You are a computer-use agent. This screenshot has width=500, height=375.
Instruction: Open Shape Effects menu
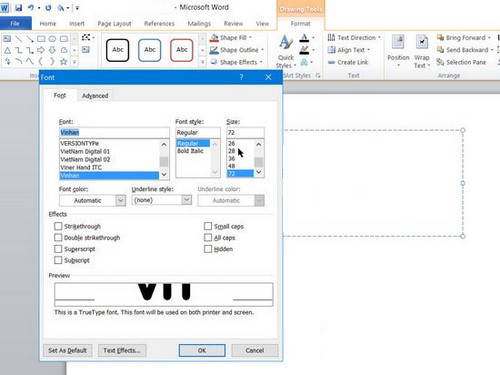(236, 62)
